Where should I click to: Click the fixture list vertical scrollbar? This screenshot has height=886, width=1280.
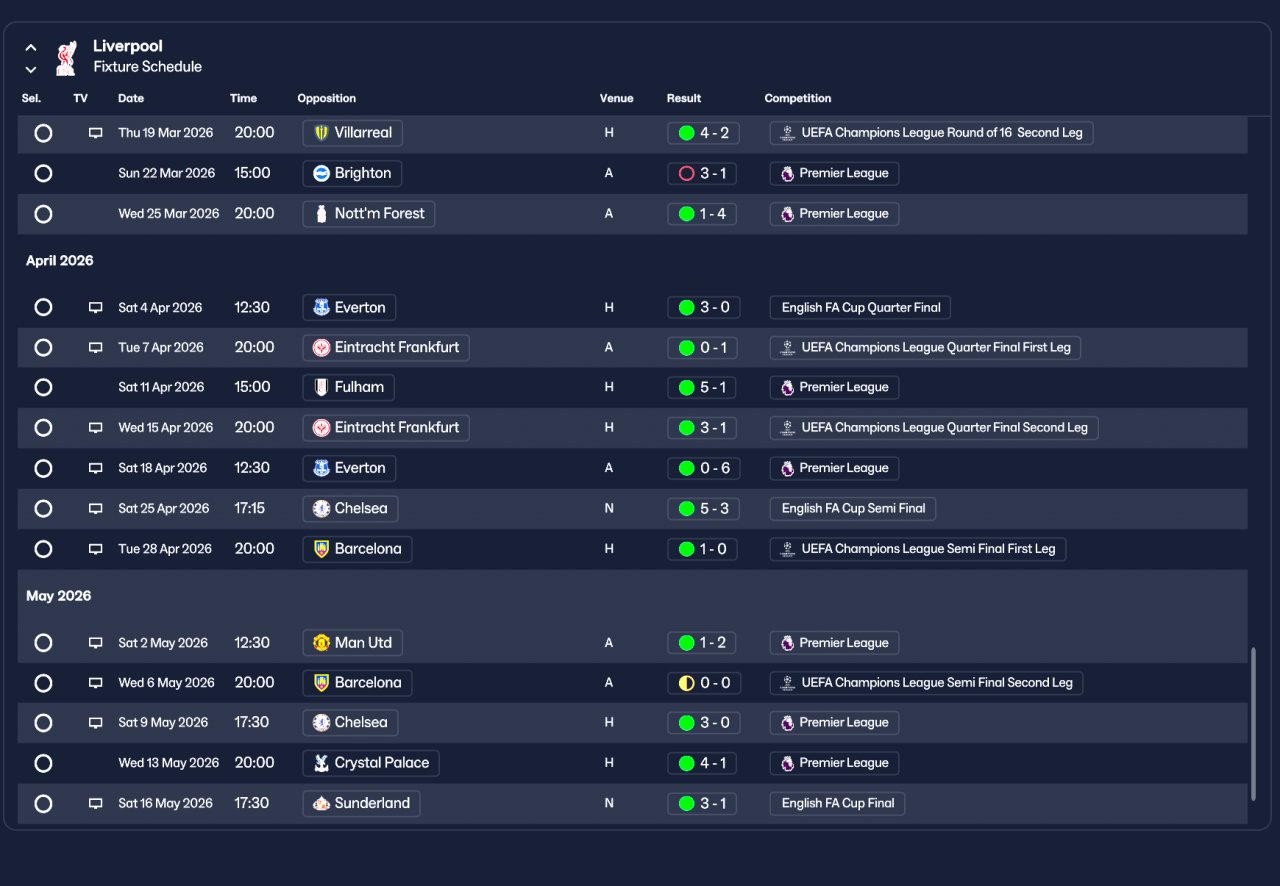[1253, 724]
